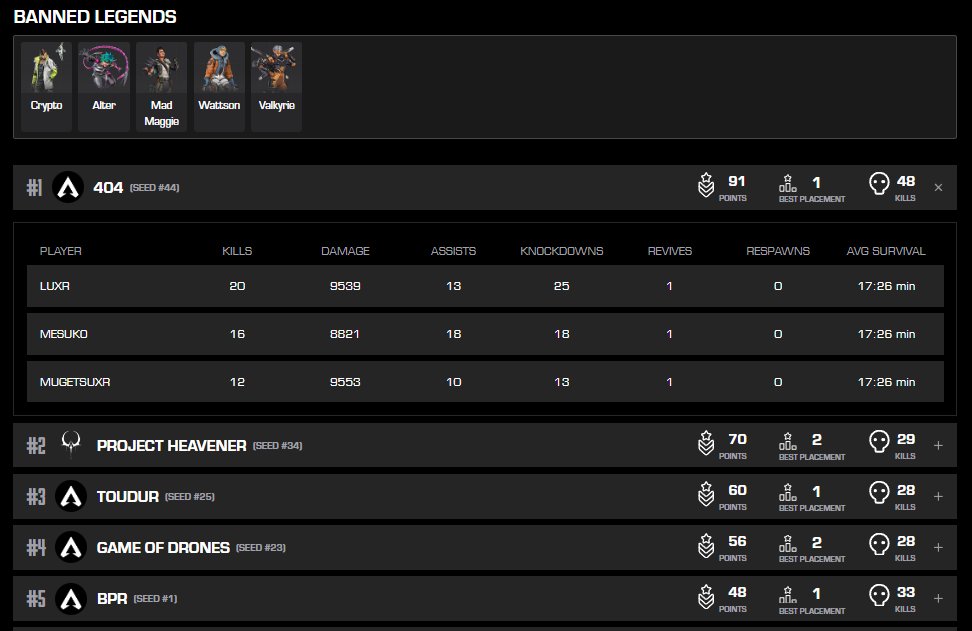Click the points badge icon for TOUDUR

706,494
